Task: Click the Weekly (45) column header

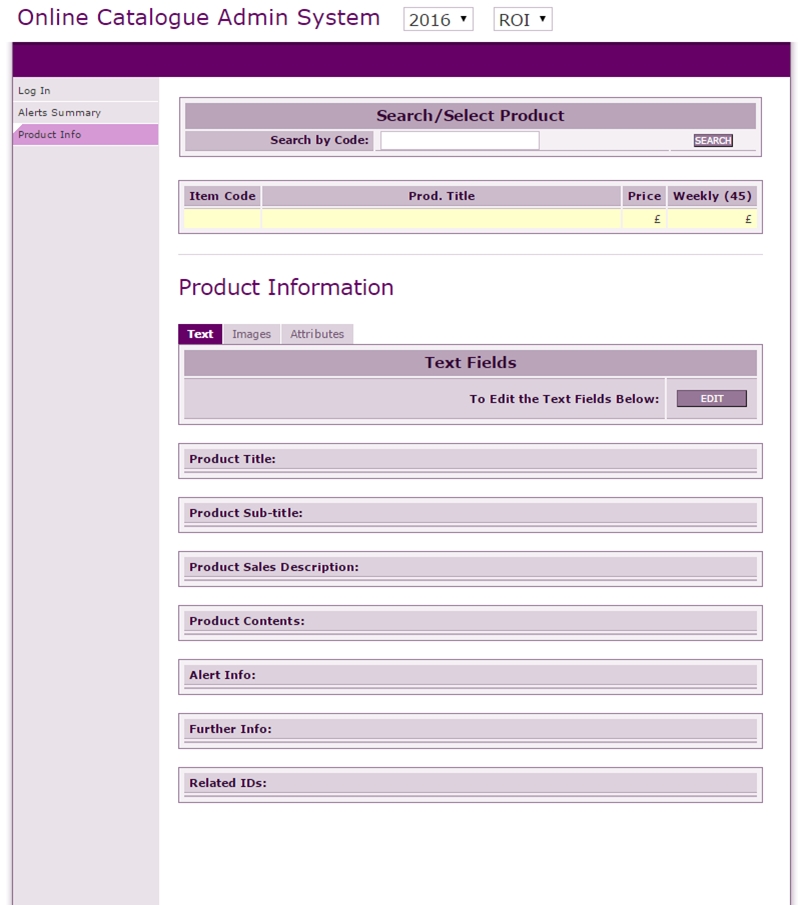Action: coord(712,196)
